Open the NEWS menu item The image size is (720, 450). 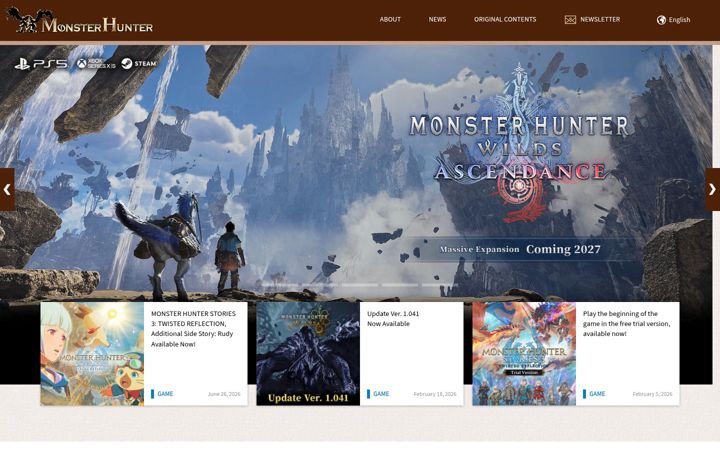(x=437, y=19)
